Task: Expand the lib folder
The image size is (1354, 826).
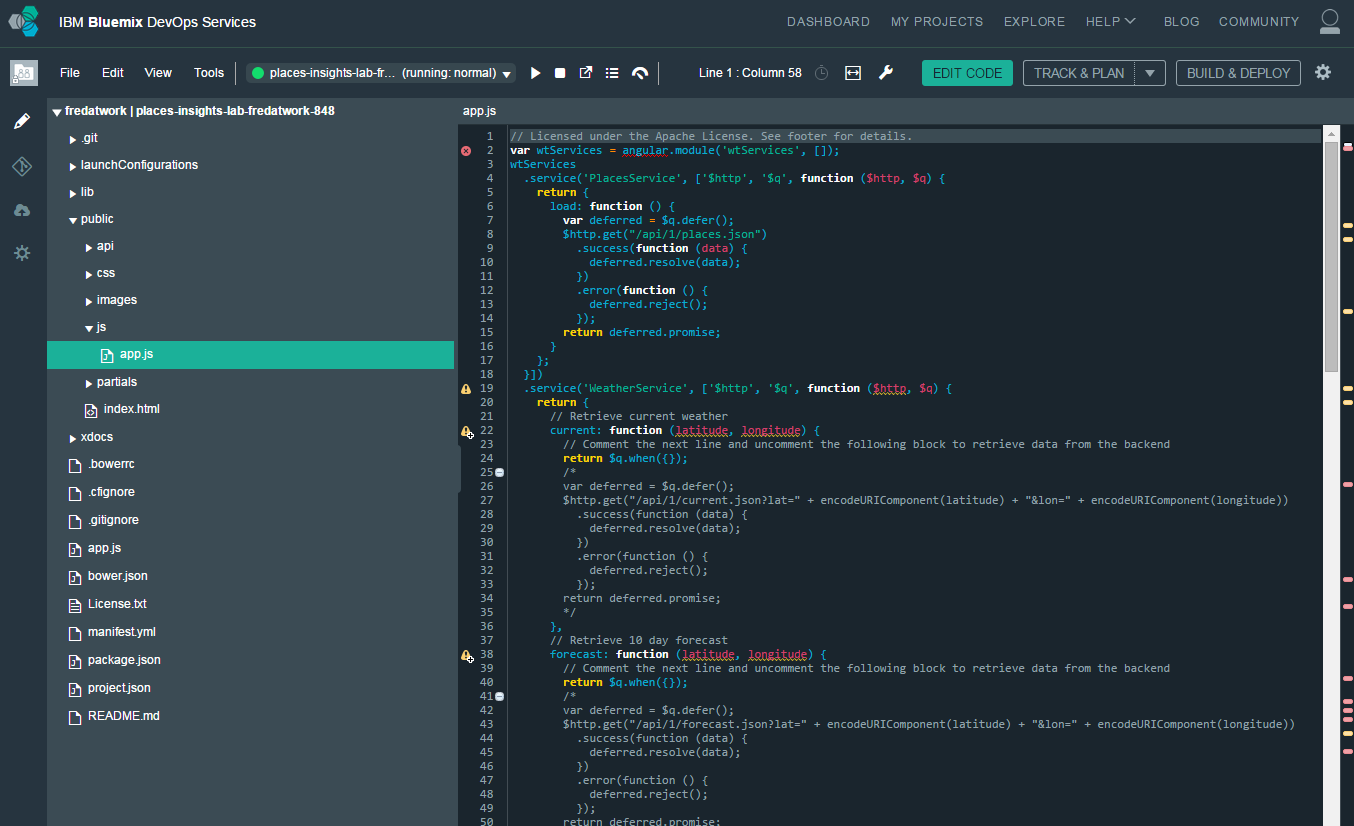Action: point(73,193)
